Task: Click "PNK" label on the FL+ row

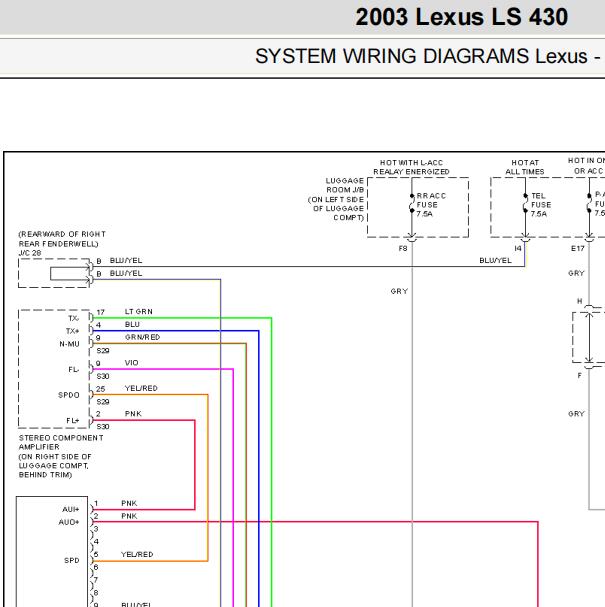Action: (133, 414)
